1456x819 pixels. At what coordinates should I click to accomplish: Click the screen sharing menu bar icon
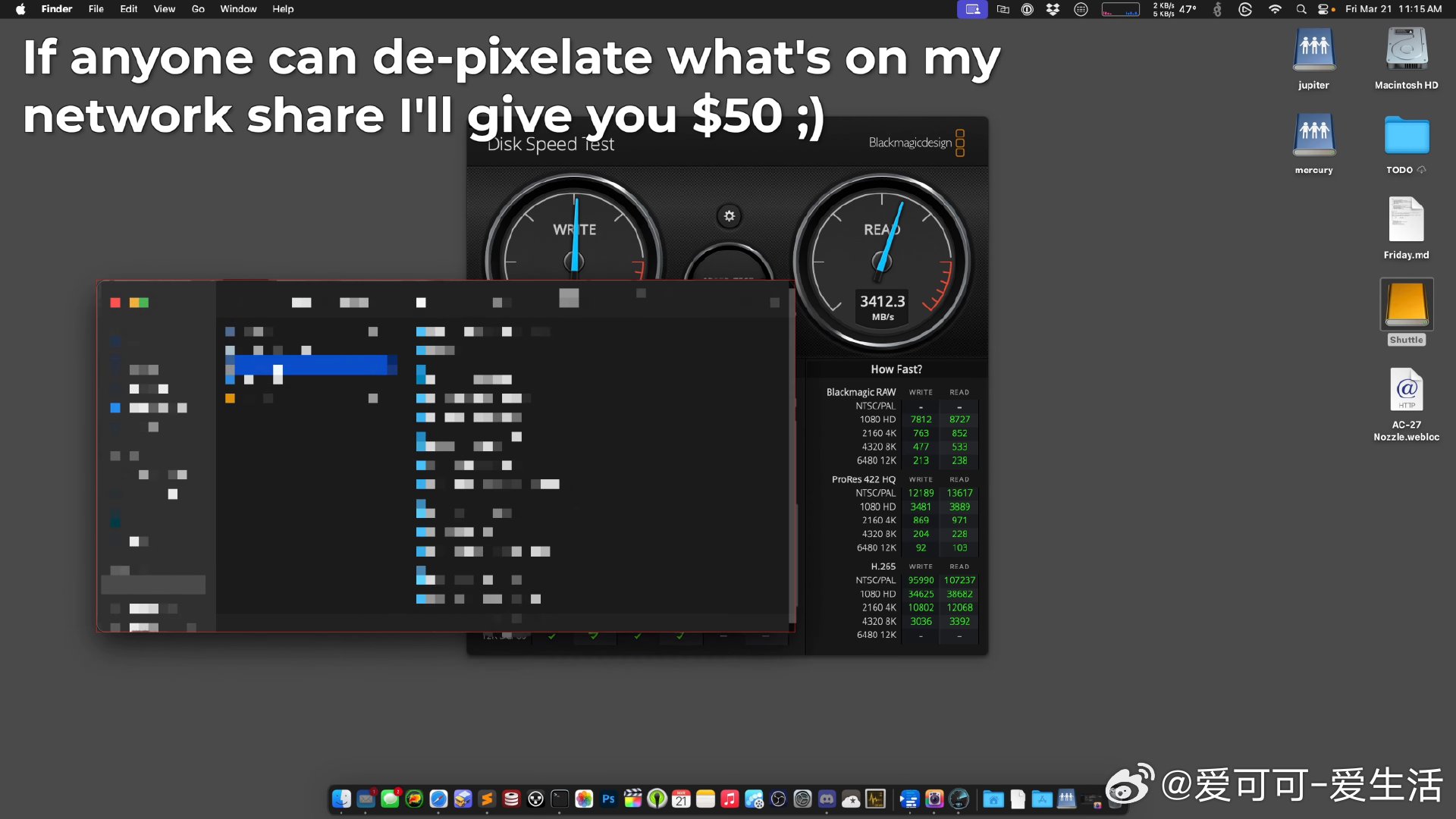972,9
